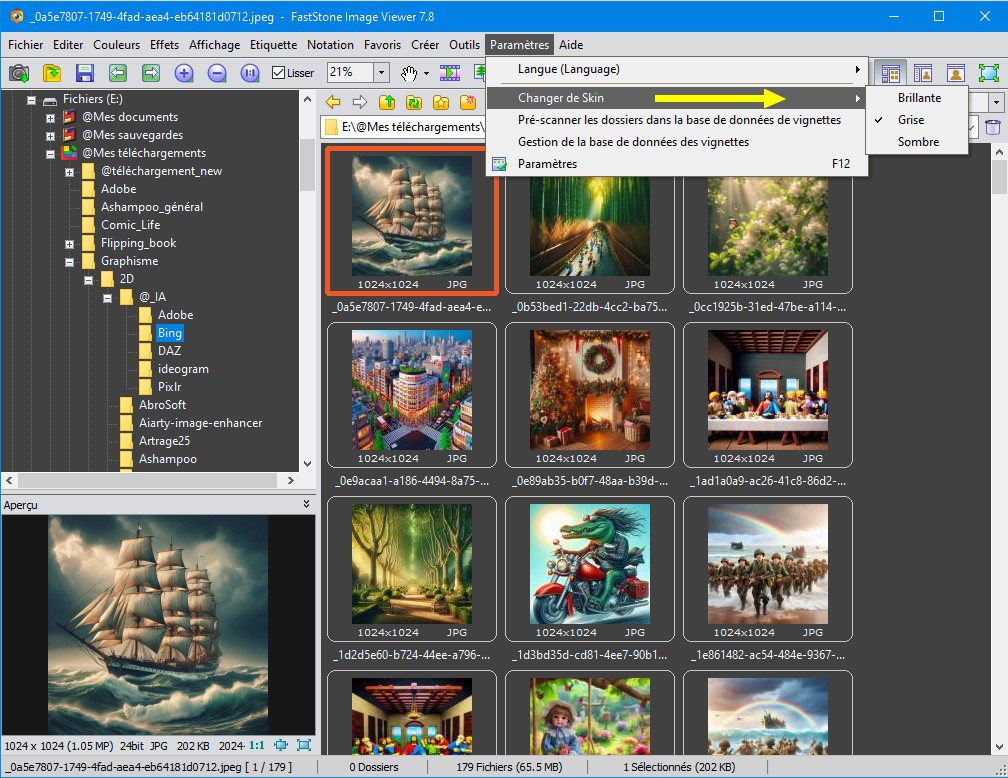Go to previous image with green left arrow
Image resolution: width=1008 pixels, height=778 pixels.
[118, 73]
